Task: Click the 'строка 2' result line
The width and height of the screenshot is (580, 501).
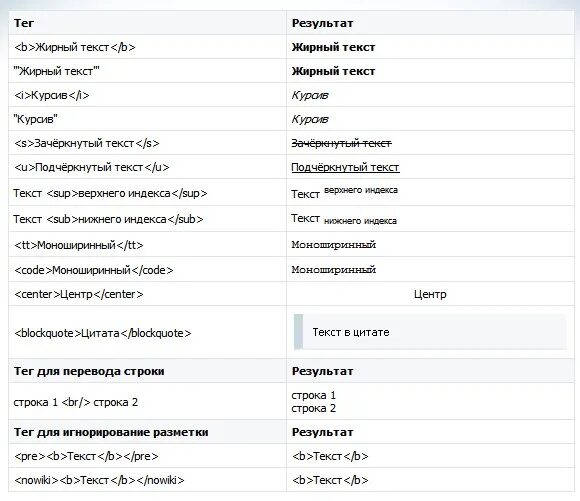Action: [313, 408]
